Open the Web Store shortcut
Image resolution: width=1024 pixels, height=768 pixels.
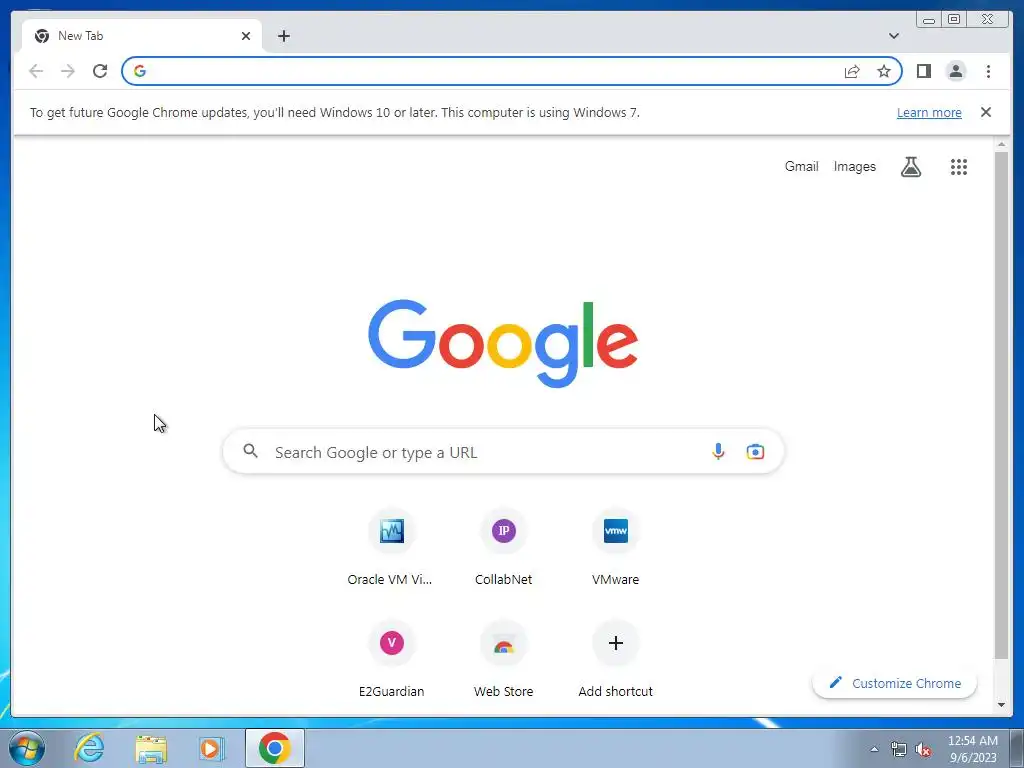504,660
